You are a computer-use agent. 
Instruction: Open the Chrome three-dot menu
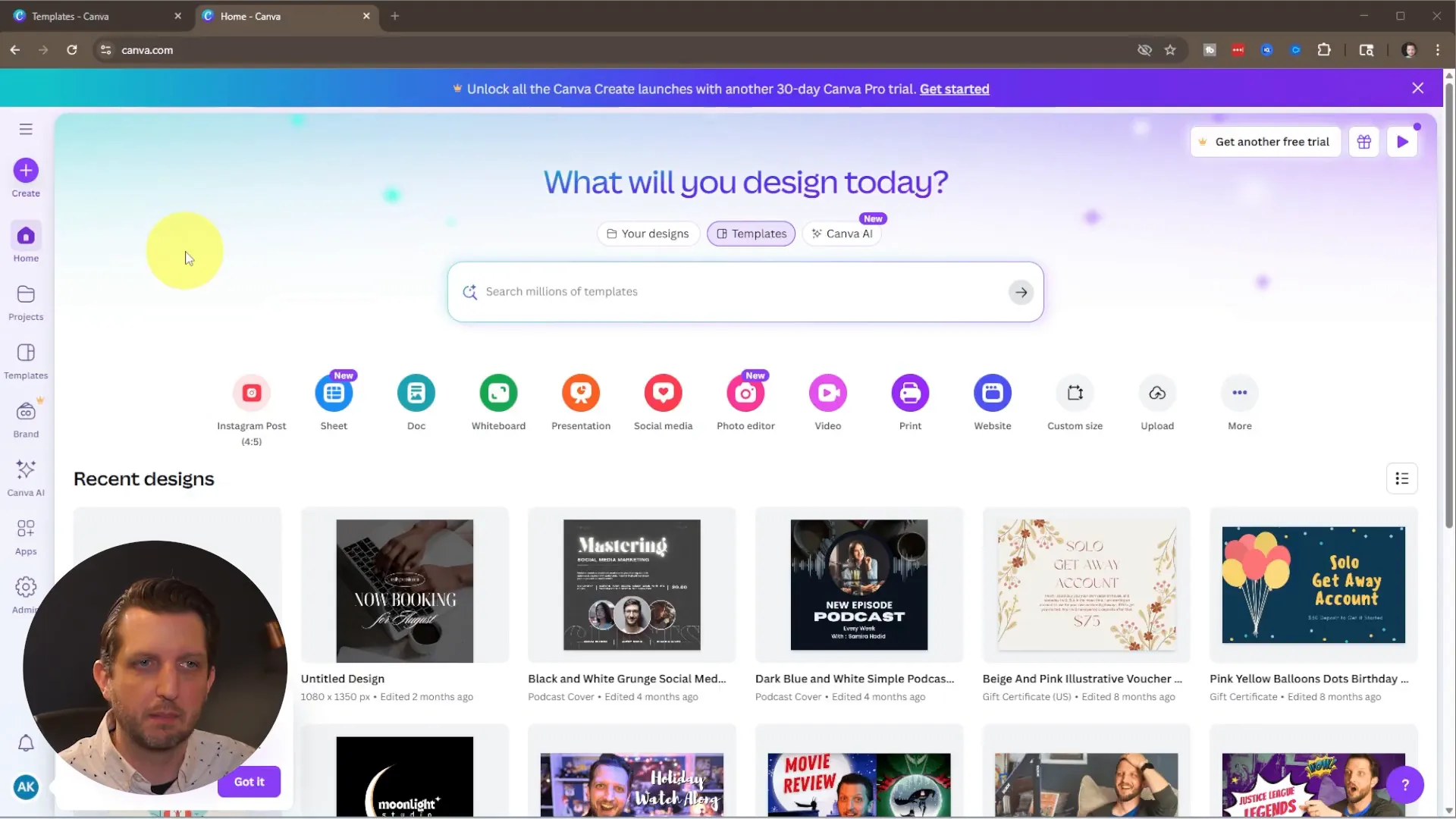(x=1438, y=50)
